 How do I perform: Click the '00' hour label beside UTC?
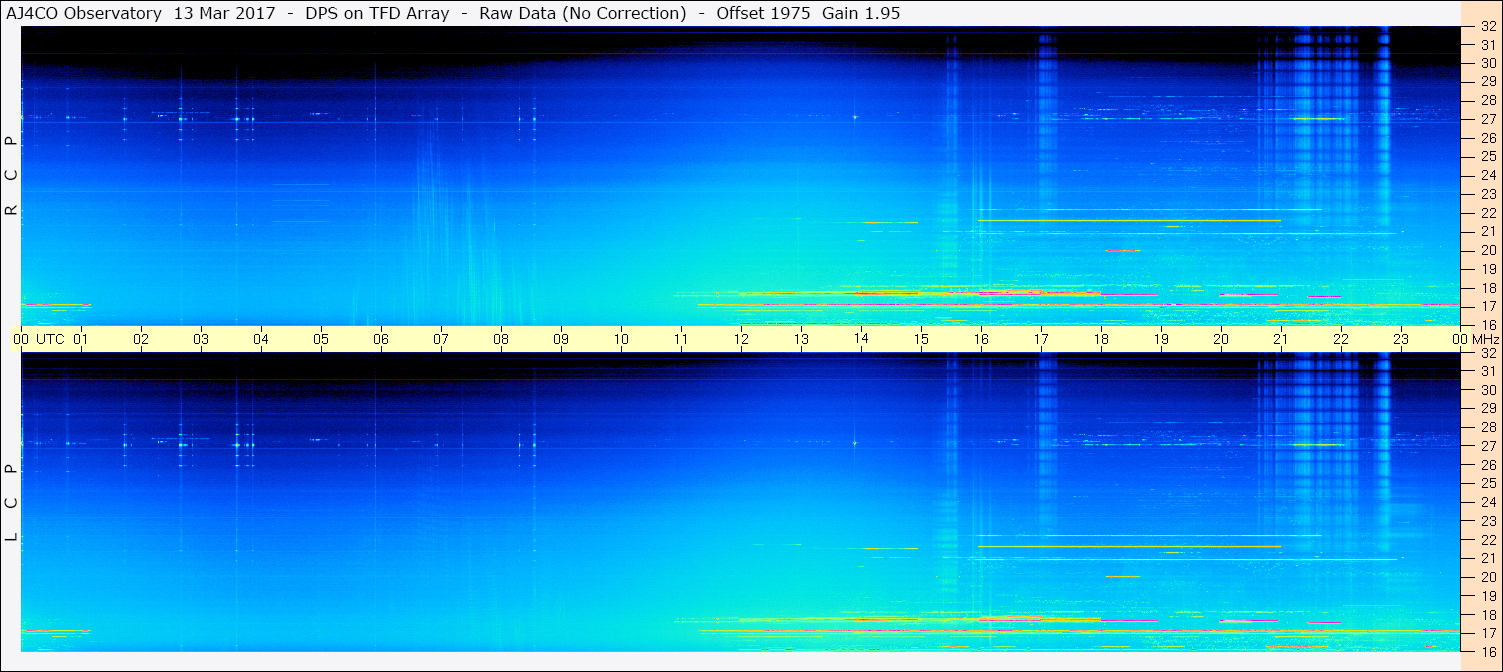tap(21, 339)
